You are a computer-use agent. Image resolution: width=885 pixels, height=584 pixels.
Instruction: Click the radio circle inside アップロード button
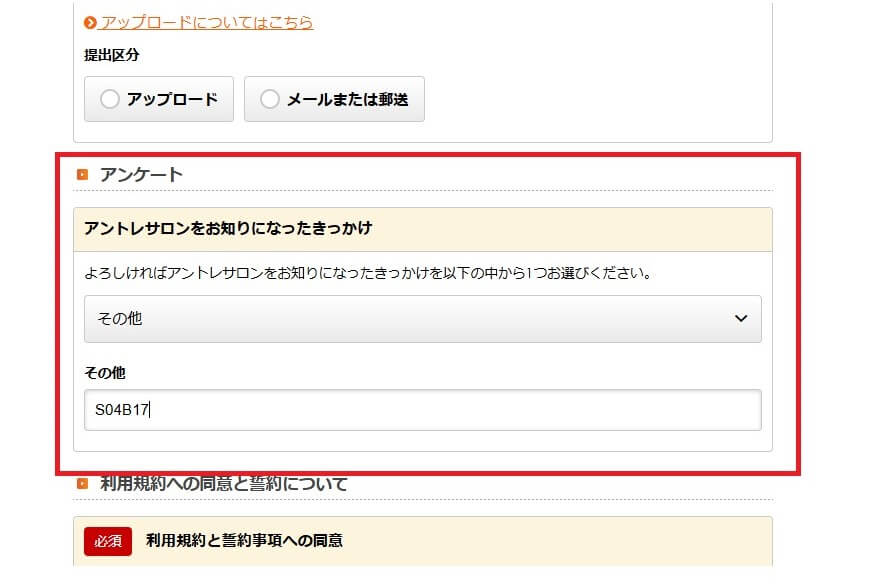pos(110,99)
